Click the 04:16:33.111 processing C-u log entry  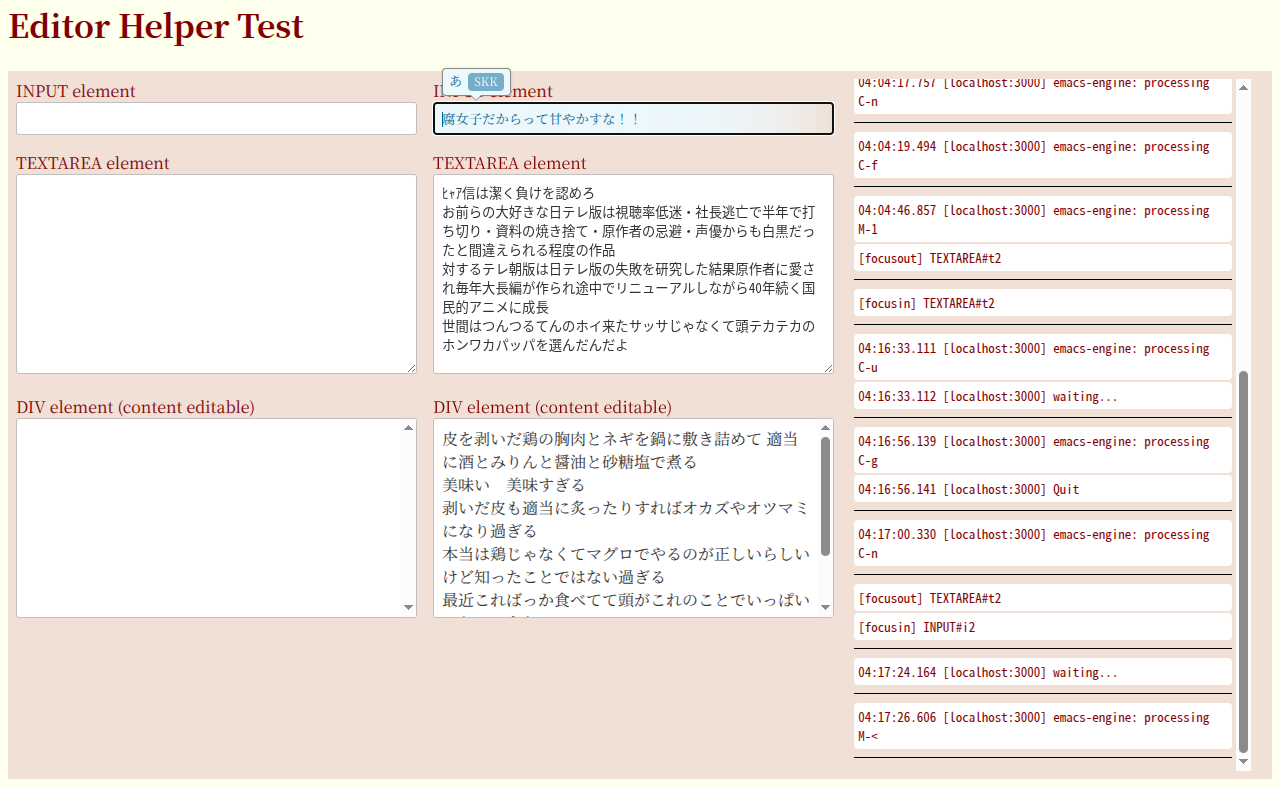point(1043,357)
